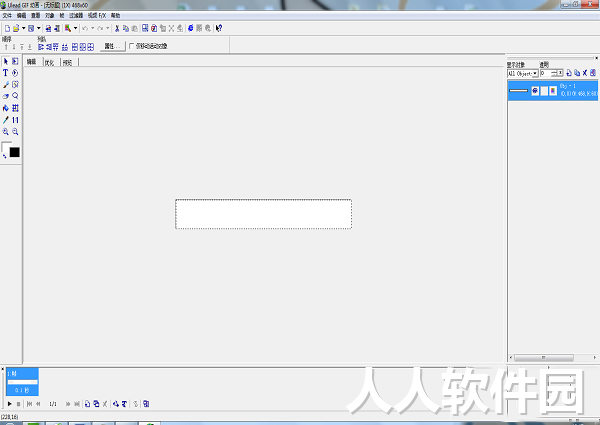Click the align top icon
600x425 pixels.
[x=56, y=47]
